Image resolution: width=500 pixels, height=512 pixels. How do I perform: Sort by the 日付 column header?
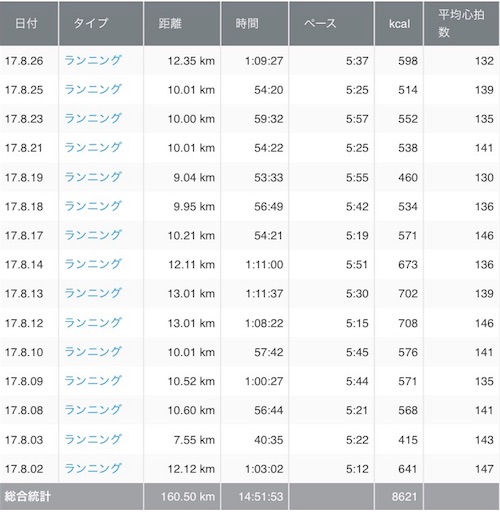(x=29, y=23)
